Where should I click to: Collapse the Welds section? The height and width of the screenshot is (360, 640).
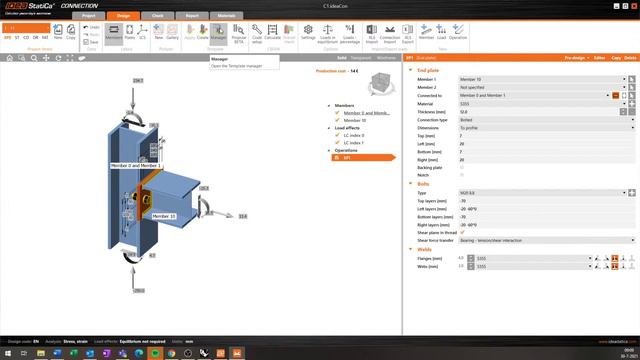click(x=411, y=249)
